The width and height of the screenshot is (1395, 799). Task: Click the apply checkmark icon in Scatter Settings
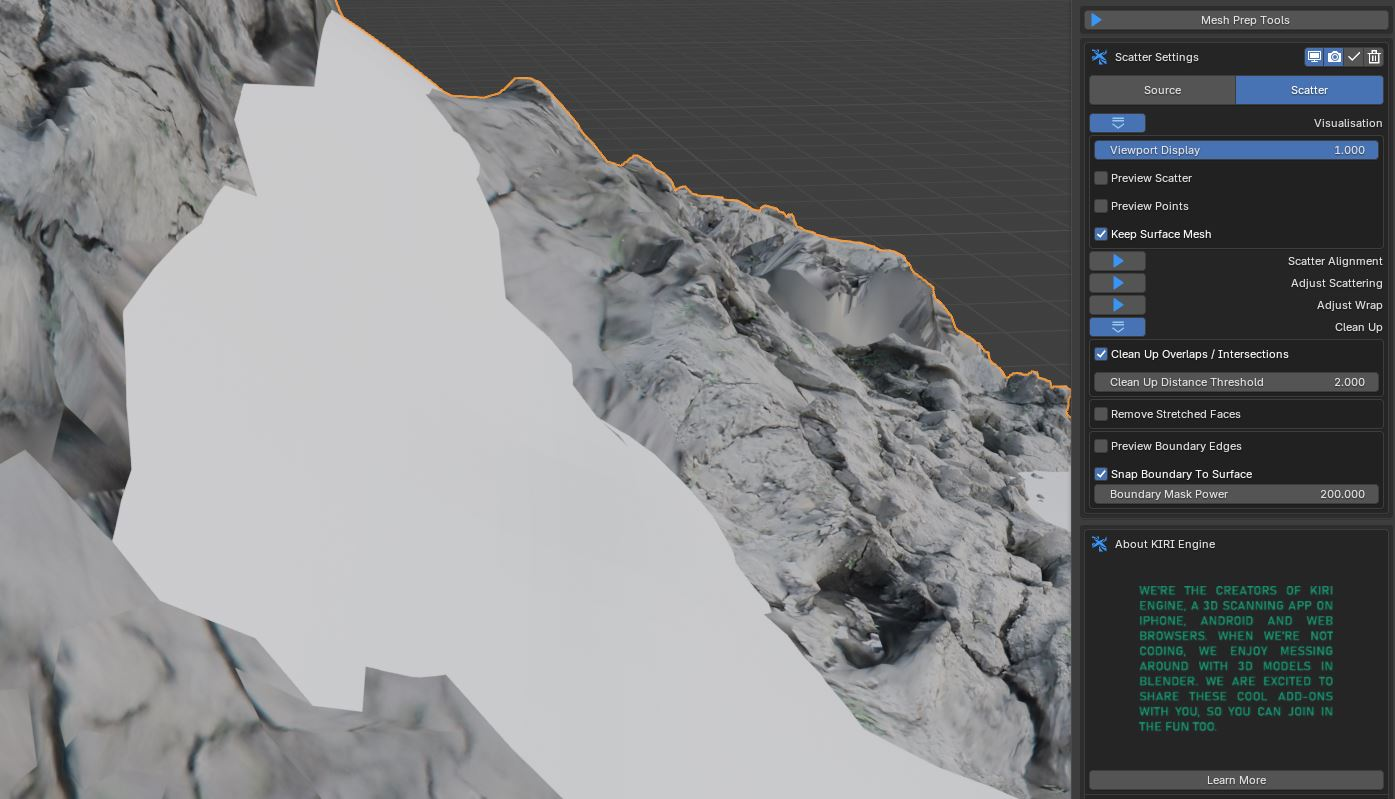tap(1354, 57)
